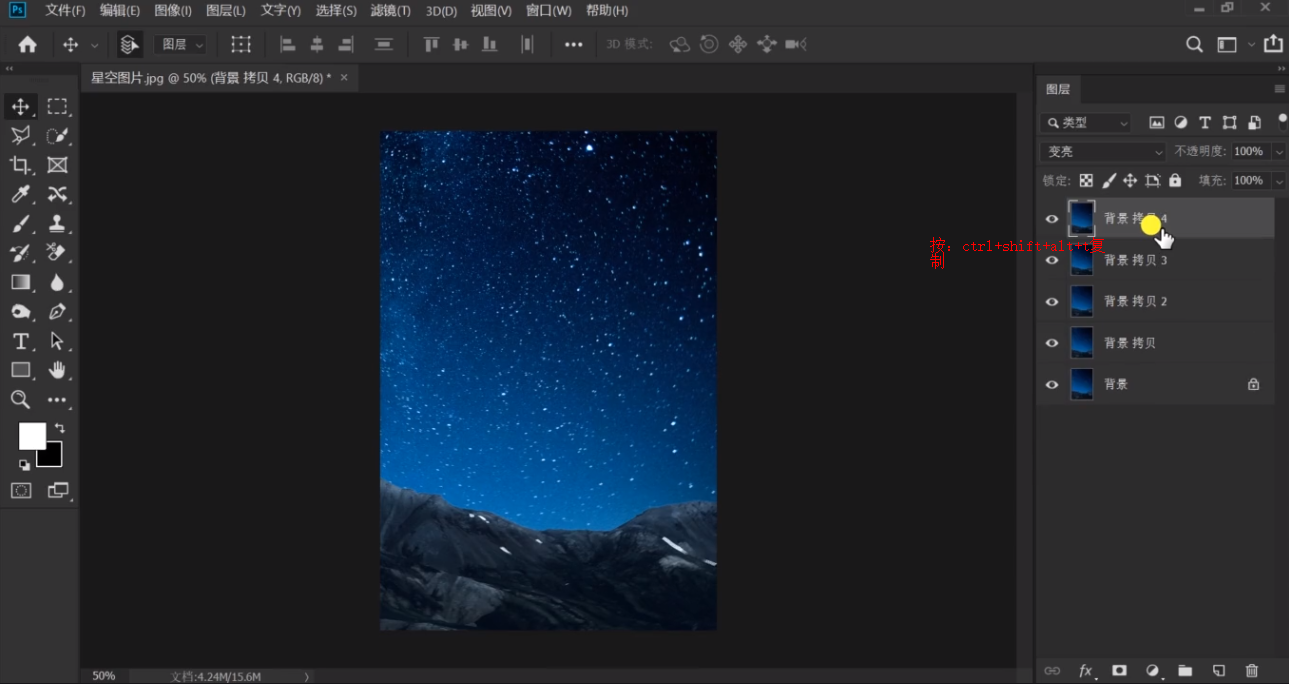Toggle layer filtering switch

click(x=1283, y=121)
